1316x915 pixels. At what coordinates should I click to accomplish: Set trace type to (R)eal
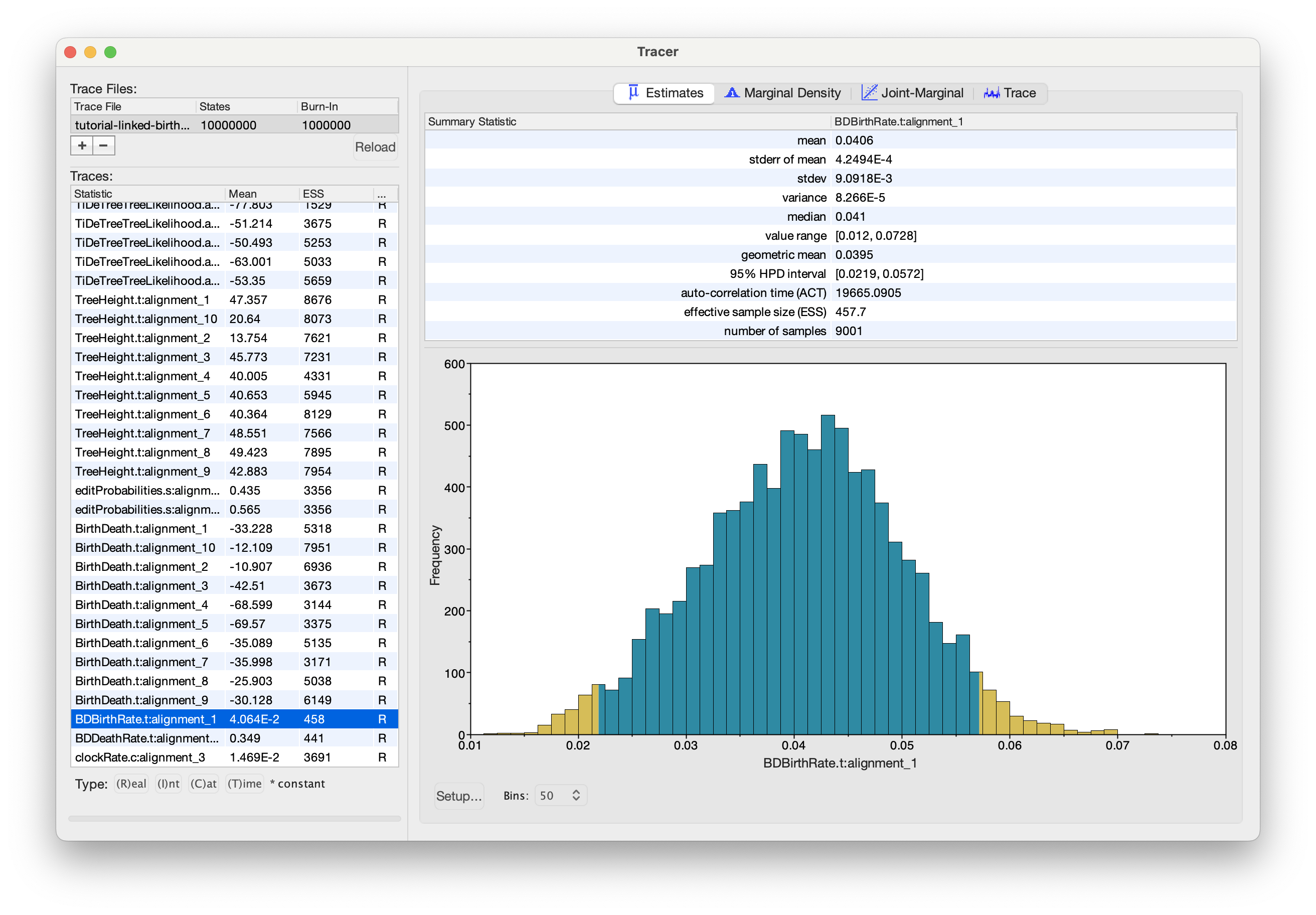click(x=131, y=784)
